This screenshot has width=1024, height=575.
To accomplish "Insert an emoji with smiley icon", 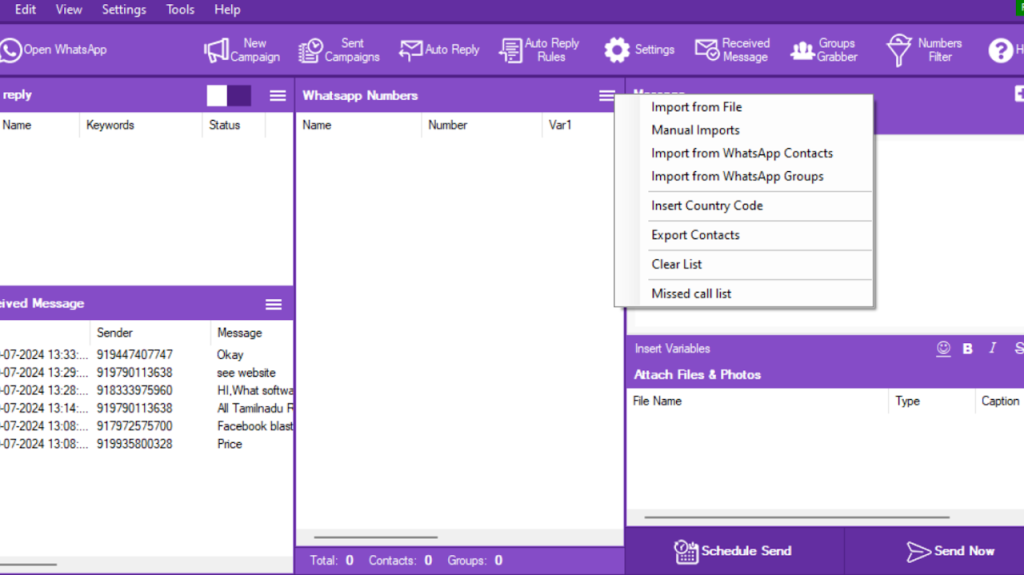I will click(x=943, y=348).
